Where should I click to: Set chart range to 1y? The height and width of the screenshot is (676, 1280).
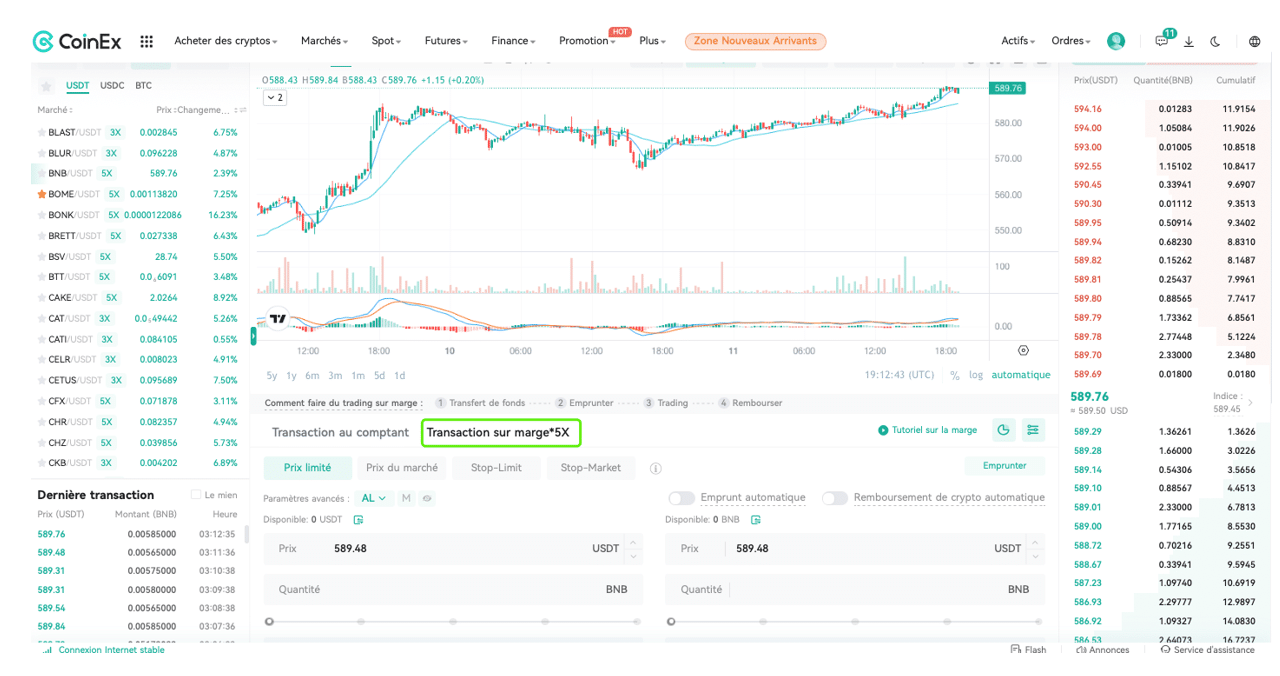(291, 376)
